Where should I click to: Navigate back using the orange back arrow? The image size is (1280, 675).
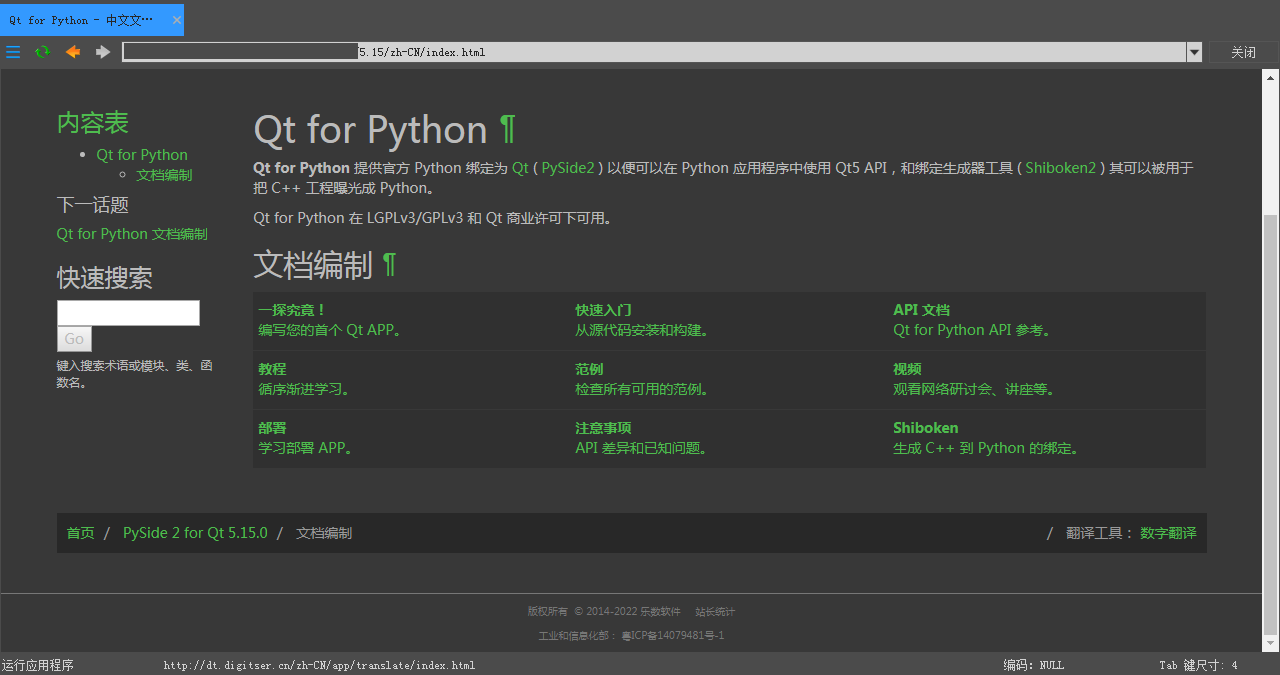[x=72, y=52]
